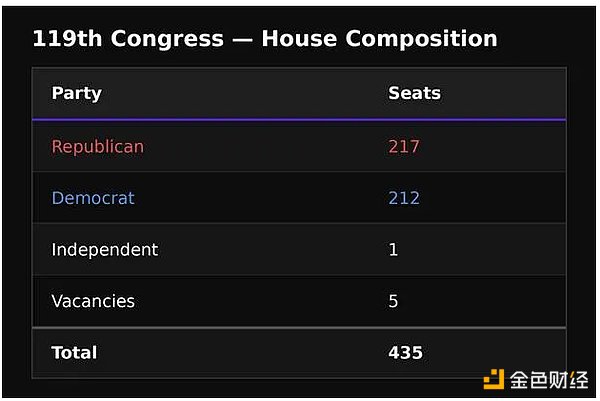
Task: Click the 119th text in the title
Action: coord(67,39)
